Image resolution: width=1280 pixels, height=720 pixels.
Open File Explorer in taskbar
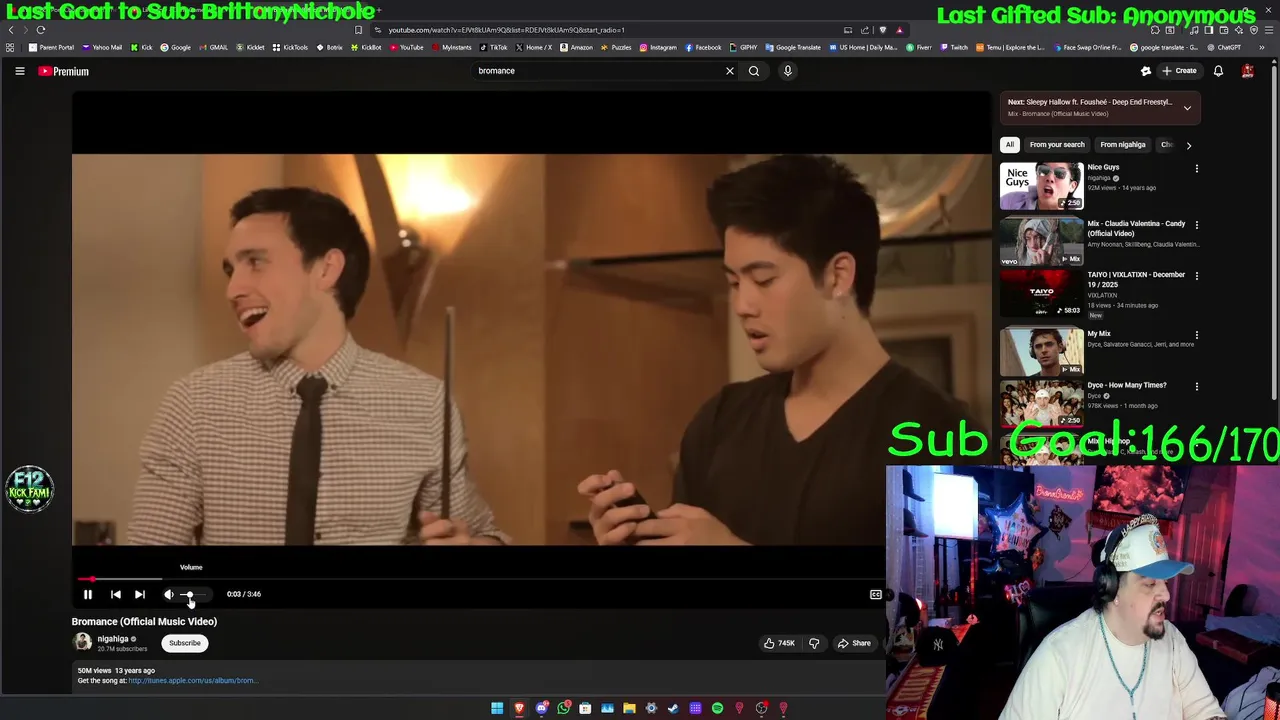click(629, 708)
